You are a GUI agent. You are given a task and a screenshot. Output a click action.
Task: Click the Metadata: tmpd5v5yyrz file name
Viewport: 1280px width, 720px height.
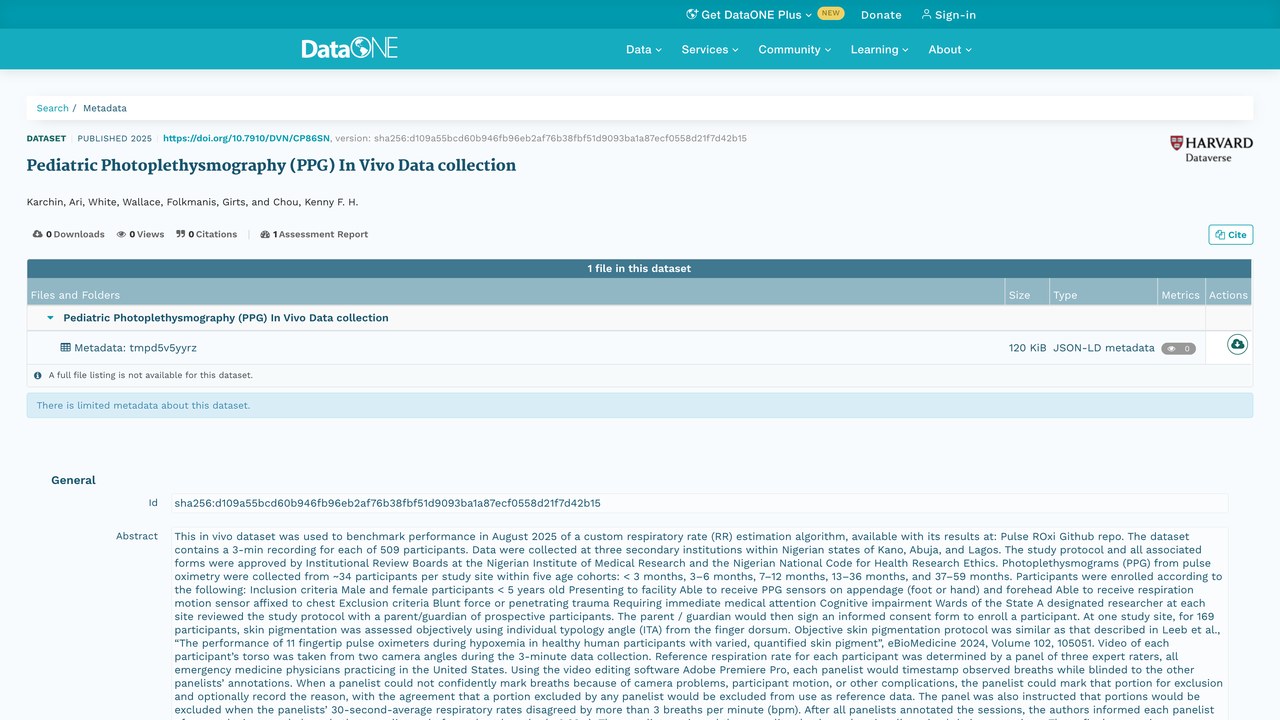(x=135, y=348)
